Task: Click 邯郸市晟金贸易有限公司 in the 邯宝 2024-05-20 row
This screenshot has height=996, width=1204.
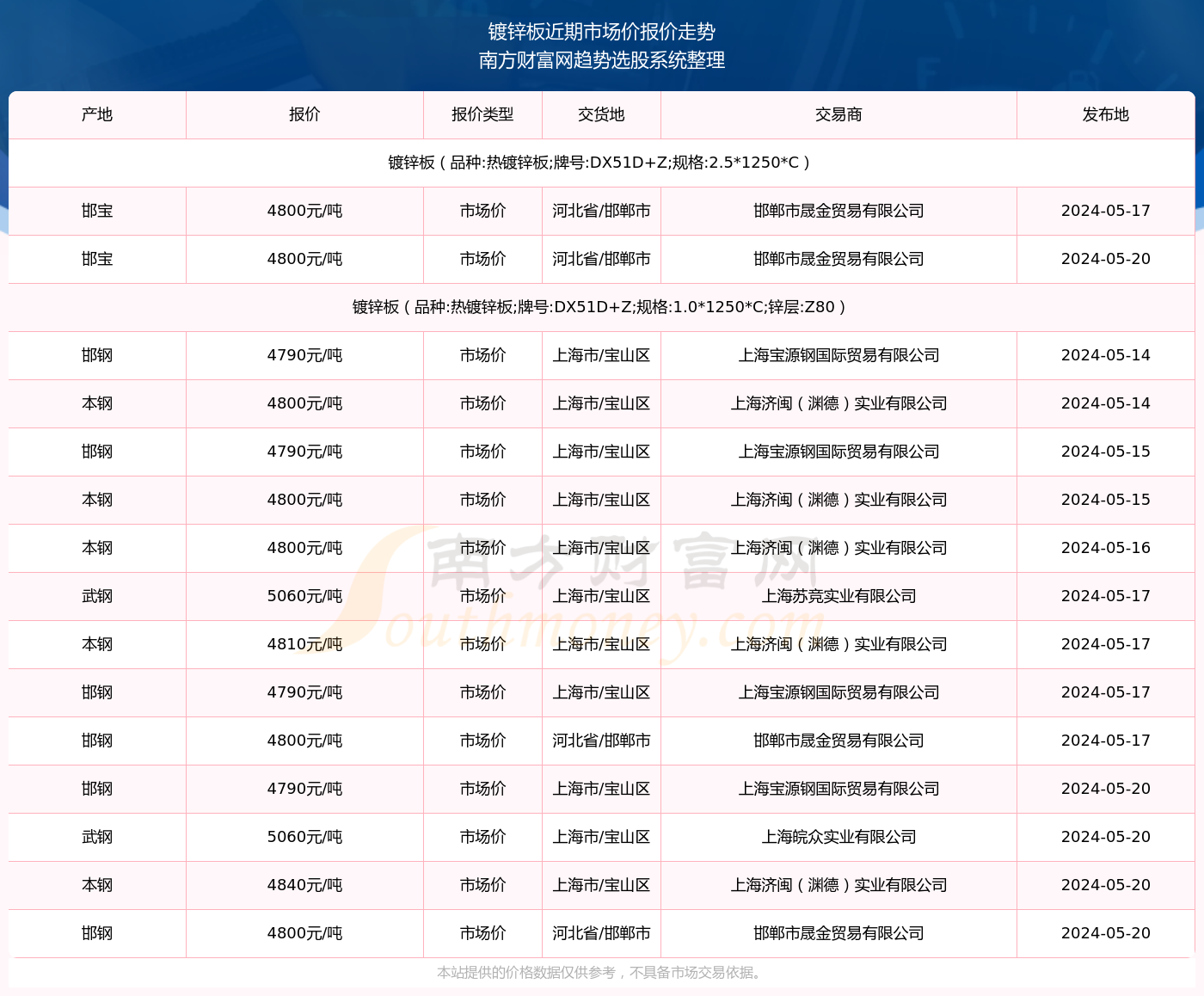Action: coord(838,259)
